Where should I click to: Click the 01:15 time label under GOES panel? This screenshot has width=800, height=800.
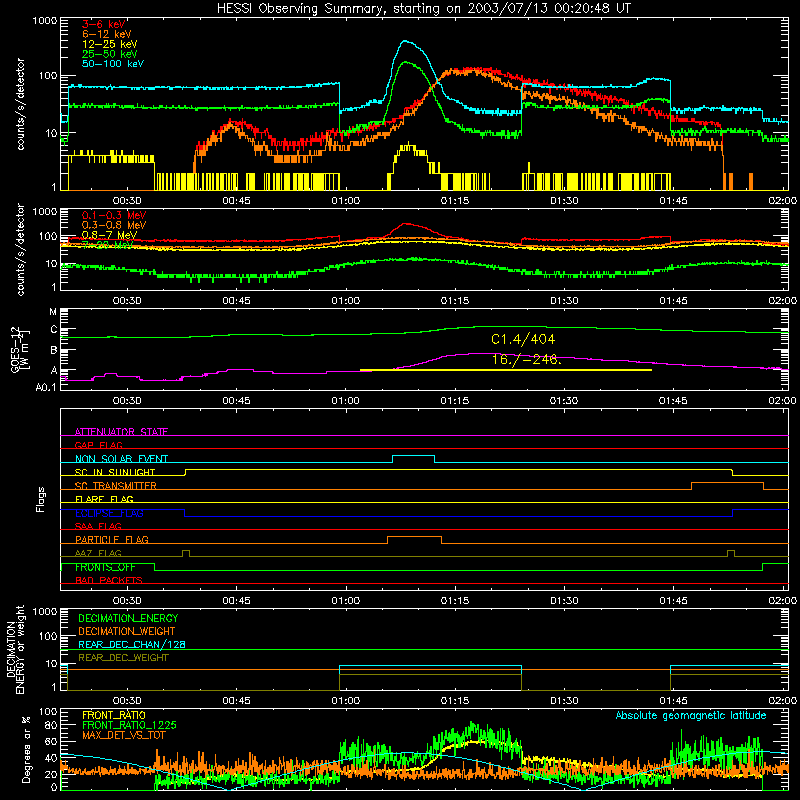(455, 401)
